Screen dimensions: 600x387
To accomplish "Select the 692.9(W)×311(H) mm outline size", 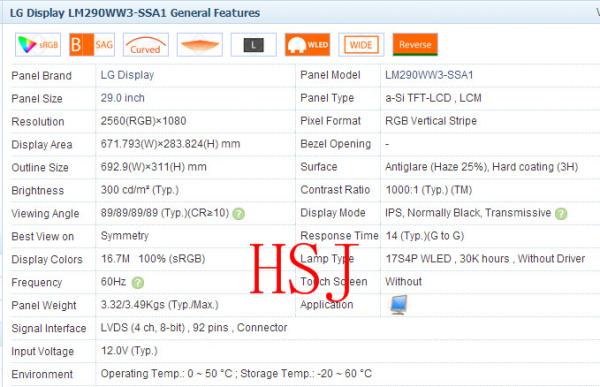I will pyautogui.click(x=153, y=167).
